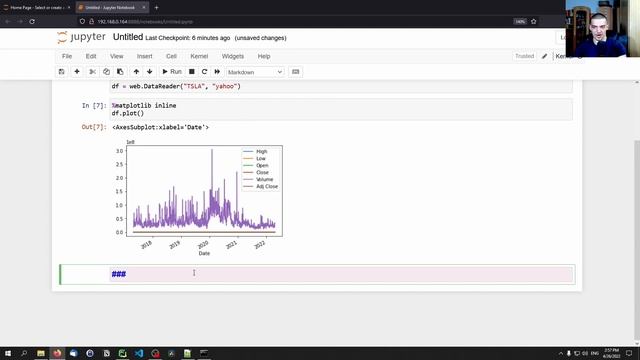The image size is (640, 360).
Task: Click the save and checkpoint icon
Action: point(62,72)
